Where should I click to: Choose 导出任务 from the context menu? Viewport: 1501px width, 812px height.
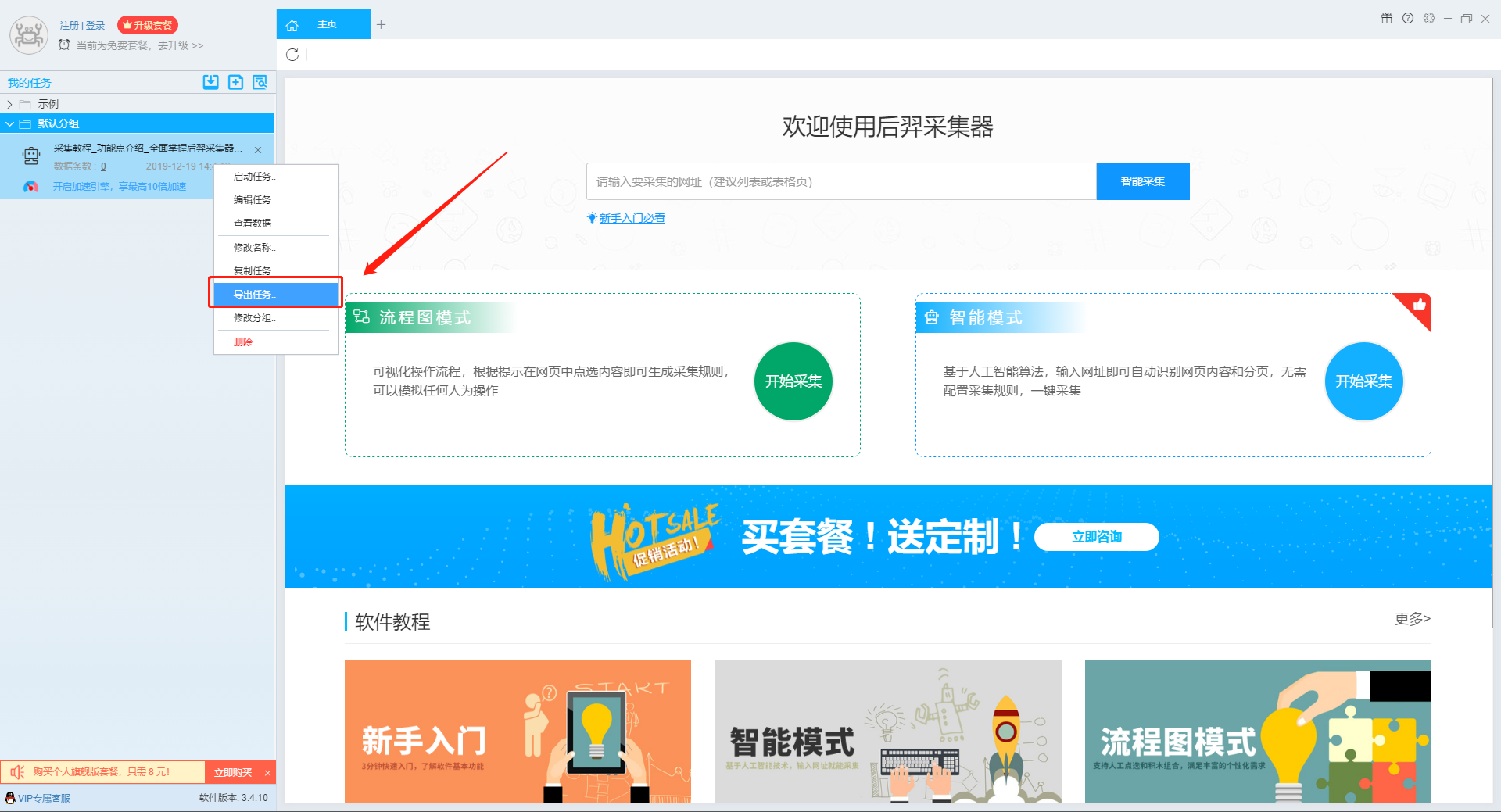coord(276,294)
